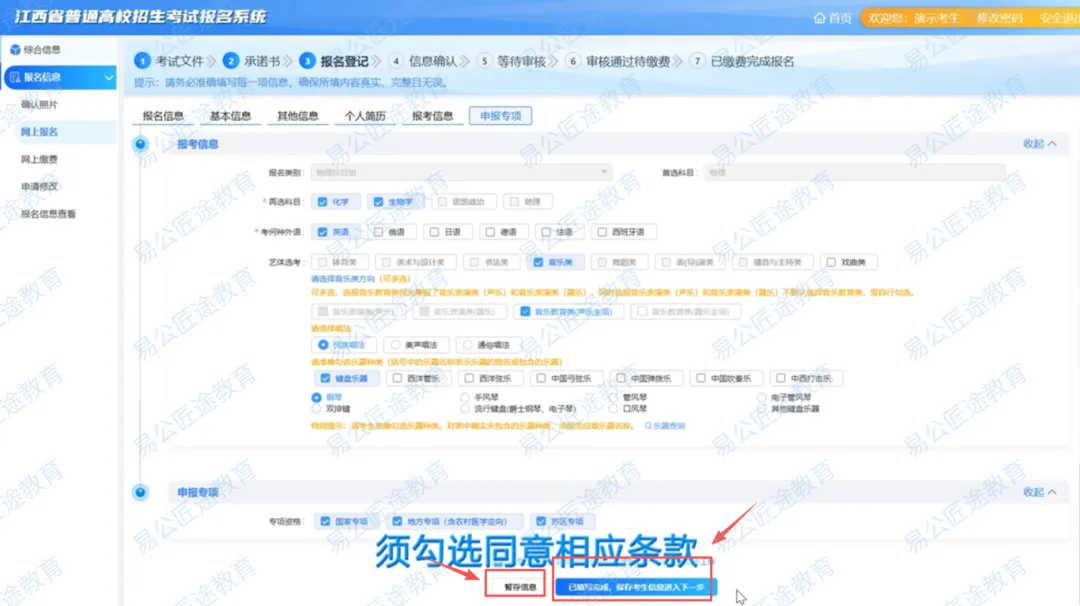
Task: Switch to the 报名信息 tab
Action: 163,116
